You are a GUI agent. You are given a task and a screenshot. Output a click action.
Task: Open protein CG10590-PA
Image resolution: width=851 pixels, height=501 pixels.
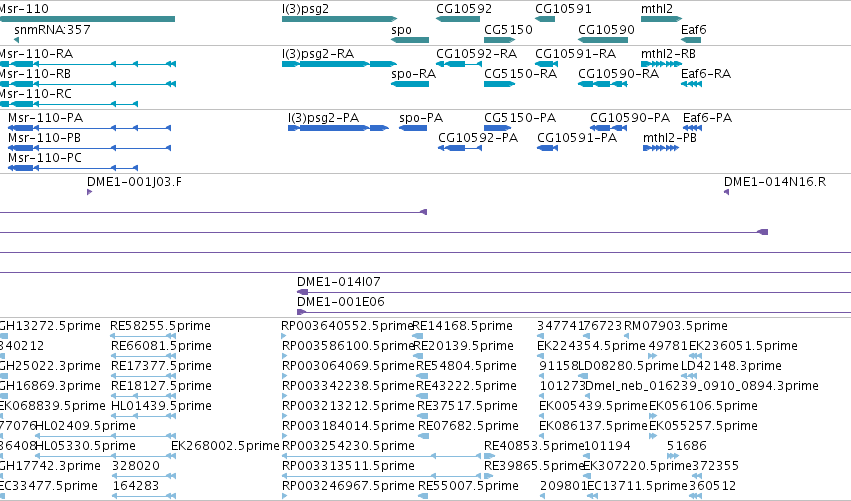(x=630, y=118)
